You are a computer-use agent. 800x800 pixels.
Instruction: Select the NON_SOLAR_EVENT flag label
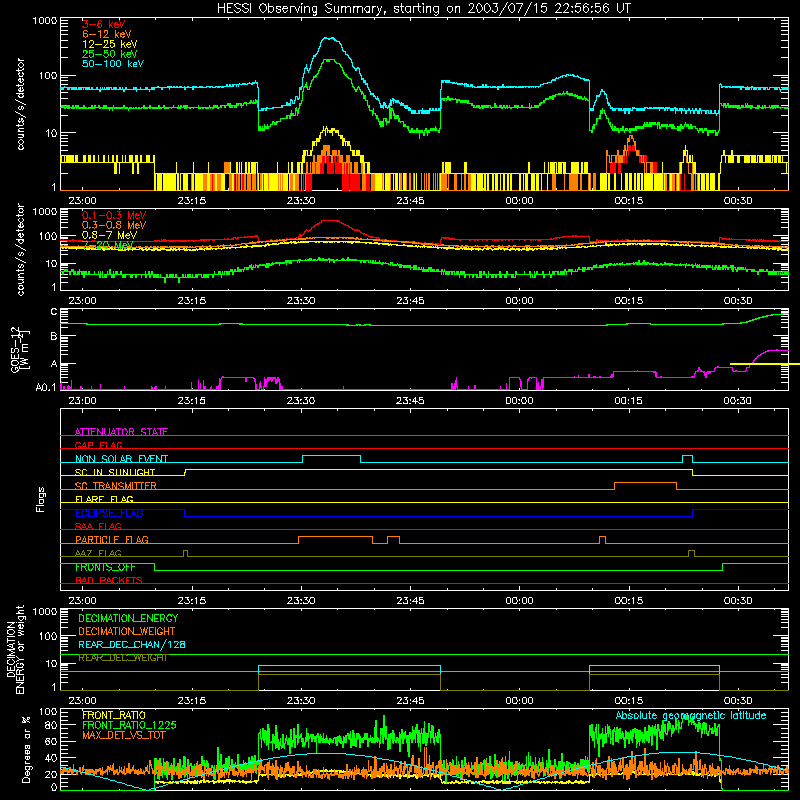(121, 459)
